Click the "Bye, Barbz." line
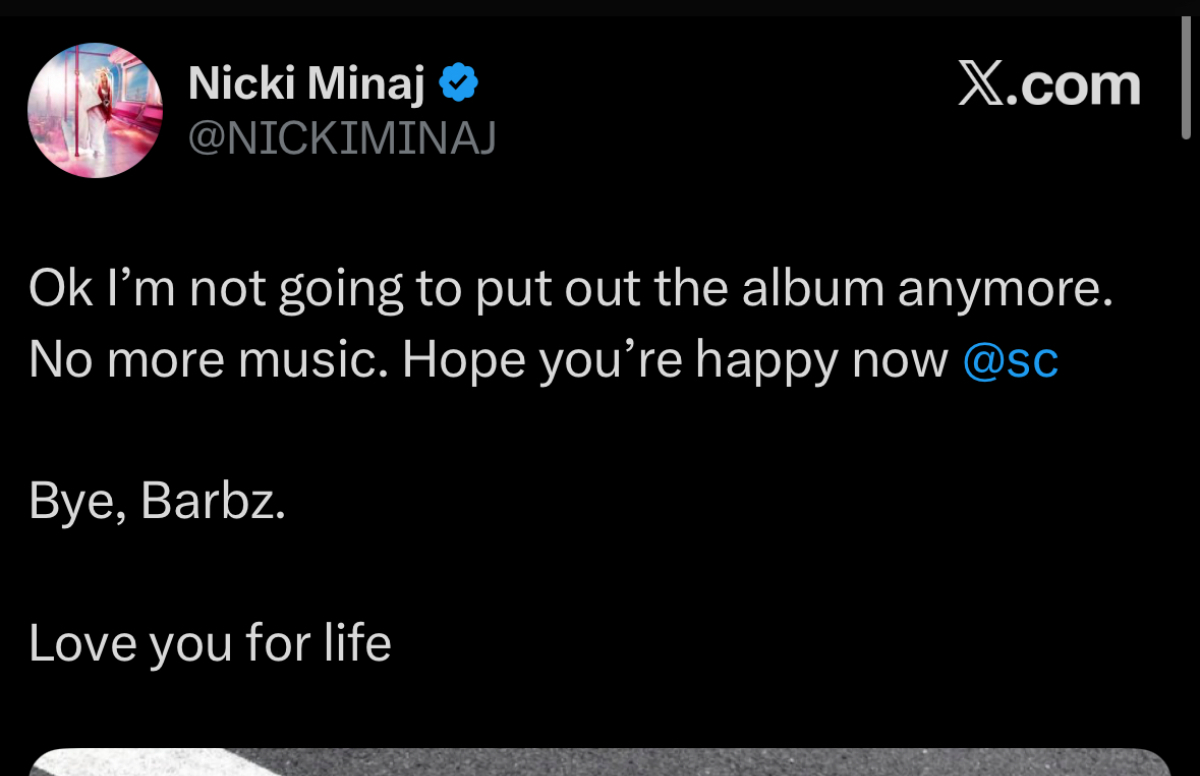 click(x=158, y=502)
